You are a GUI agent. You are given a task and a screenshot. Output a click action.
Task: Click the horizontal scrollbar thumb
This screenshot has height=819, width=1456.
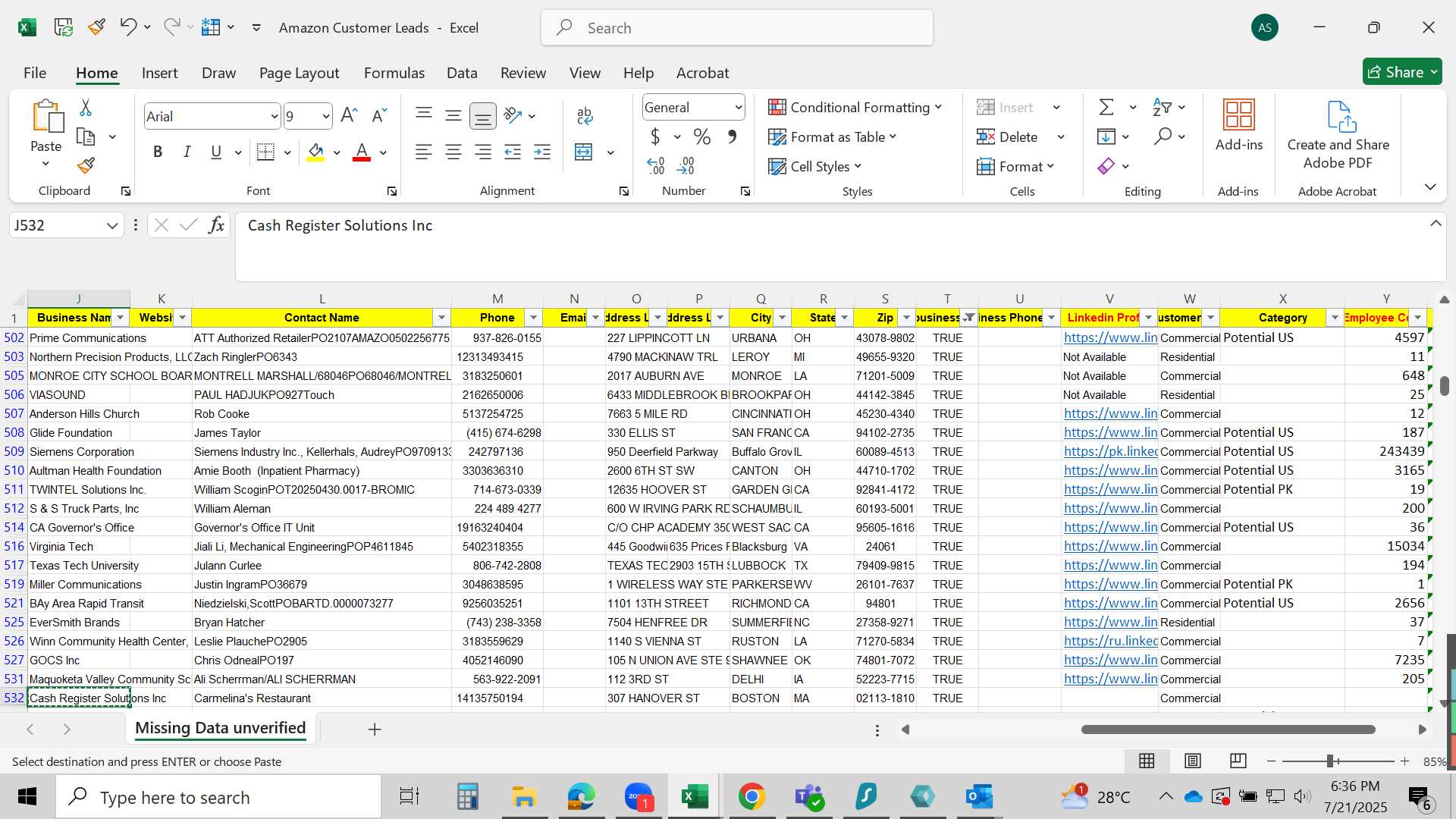coord(1228,730)
